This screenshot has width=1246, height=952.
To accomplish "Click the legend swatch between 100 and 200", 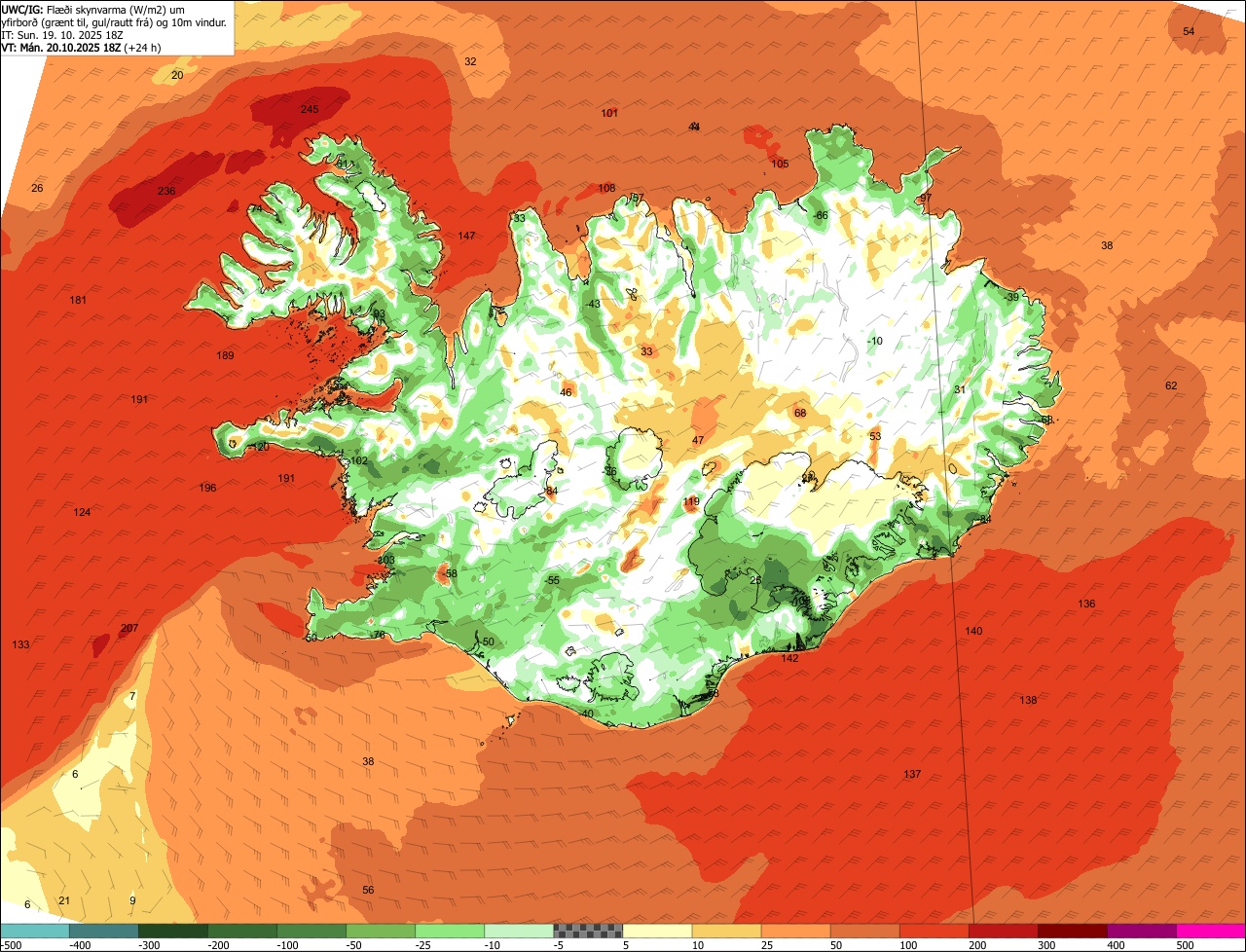I will click(934, 931).
